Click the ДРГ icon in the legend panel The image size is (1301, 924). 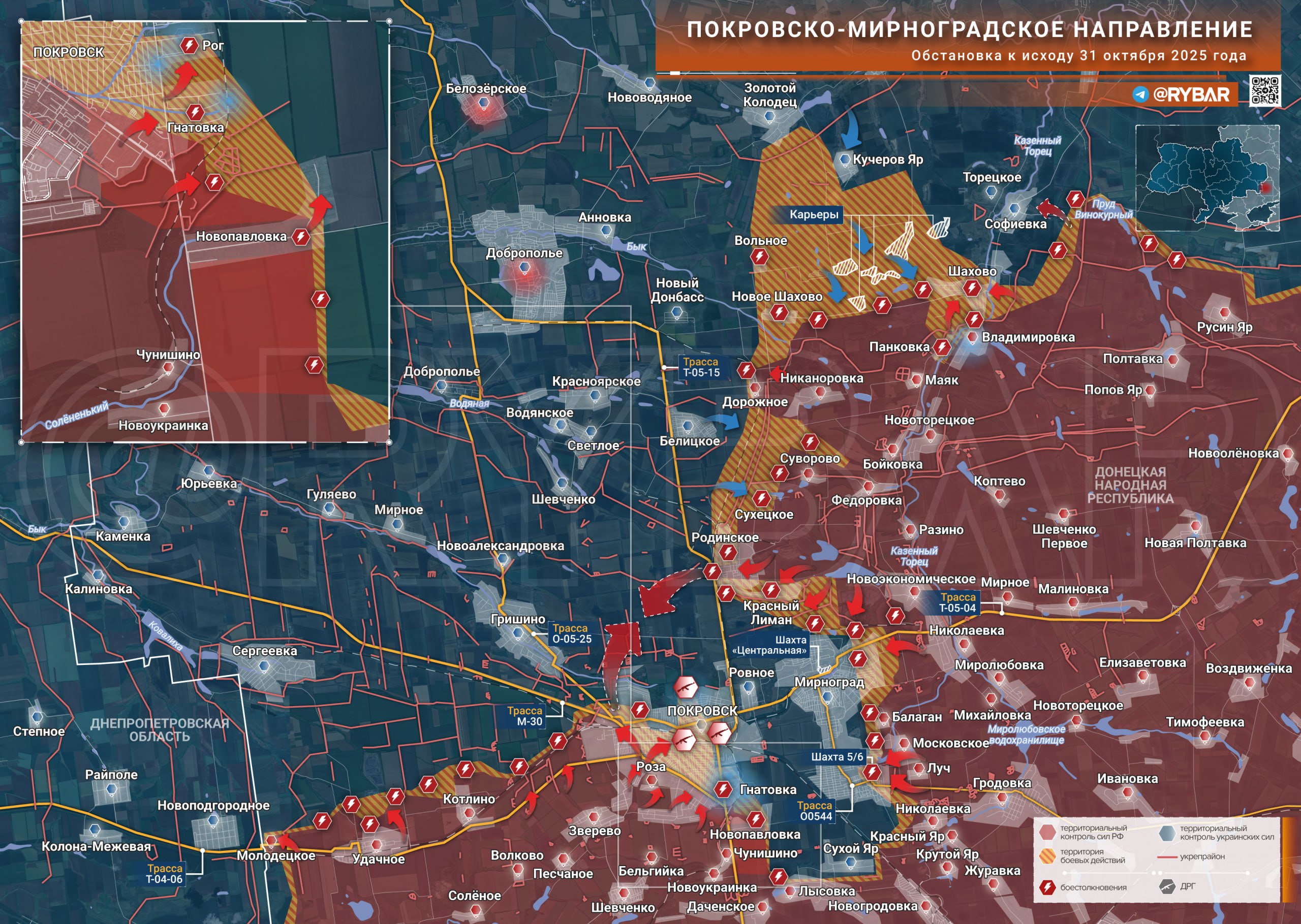[1167, 887]
